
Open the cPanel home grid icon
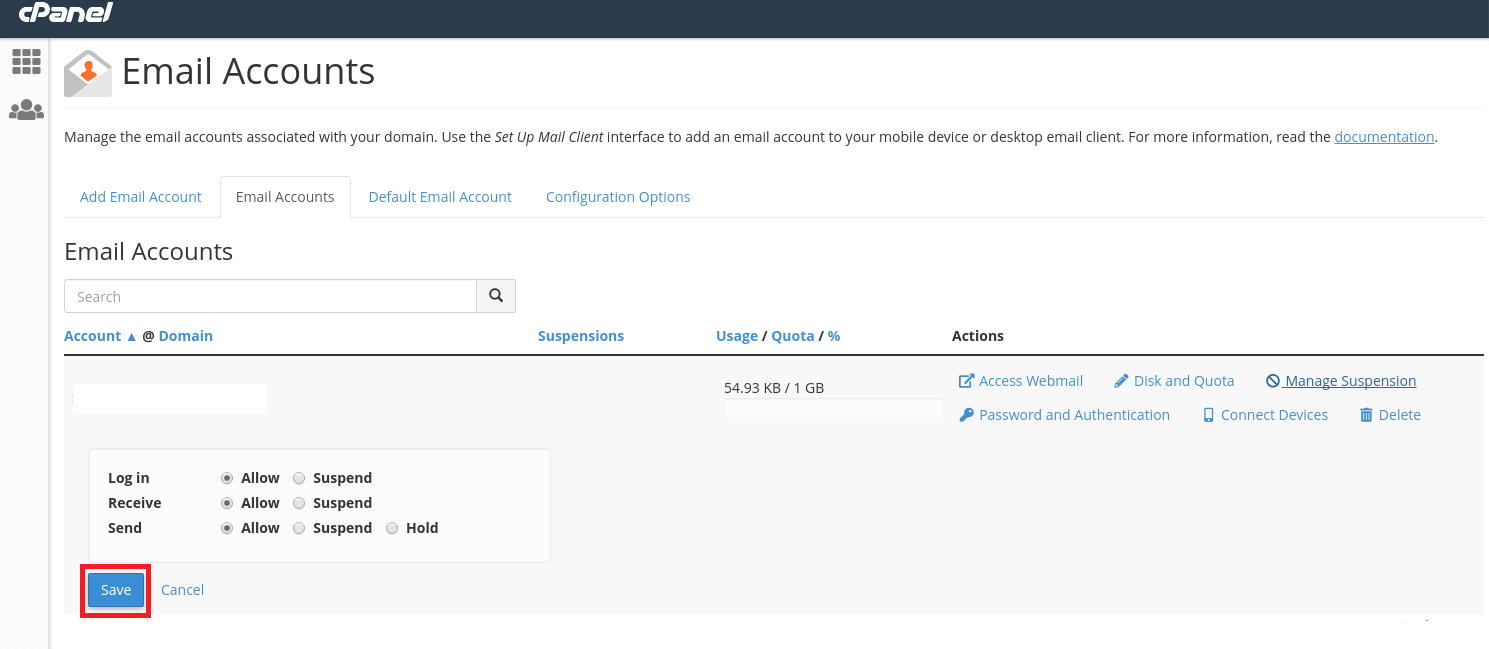tap(26, 61)
